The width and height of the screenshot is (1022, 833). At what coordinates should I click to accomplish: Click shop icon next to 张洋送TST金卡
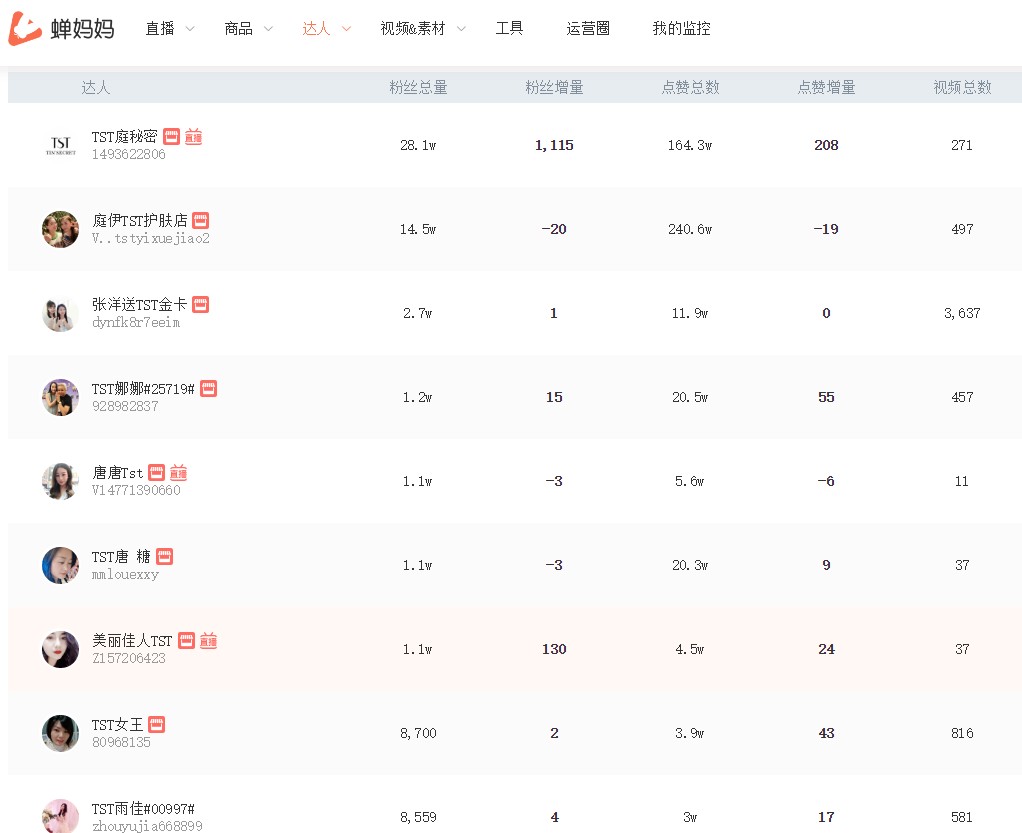(x=201, y=304)
